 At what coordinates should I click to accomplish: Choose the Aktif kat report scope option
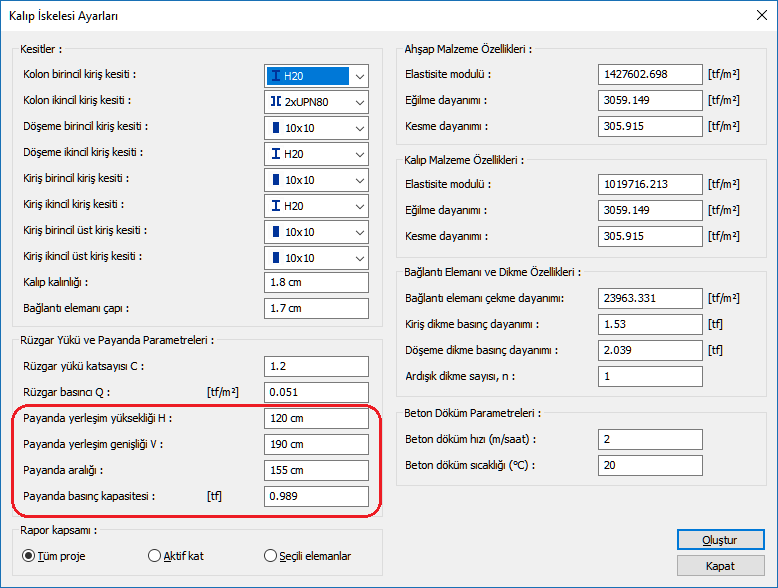(x=155, y=556)
